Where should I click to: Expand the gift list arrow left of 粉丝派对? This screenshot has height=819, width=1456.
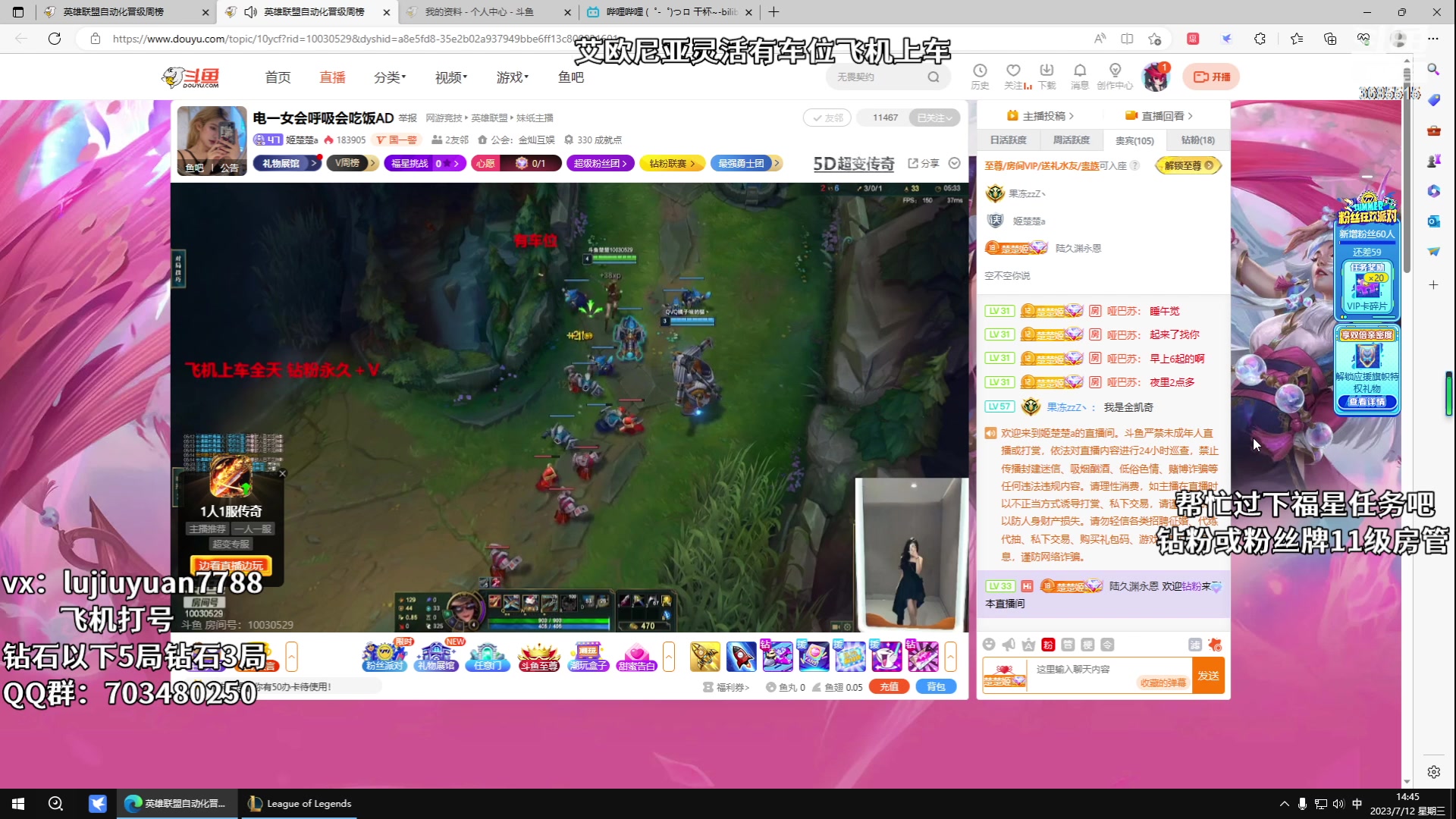(292, 656)
